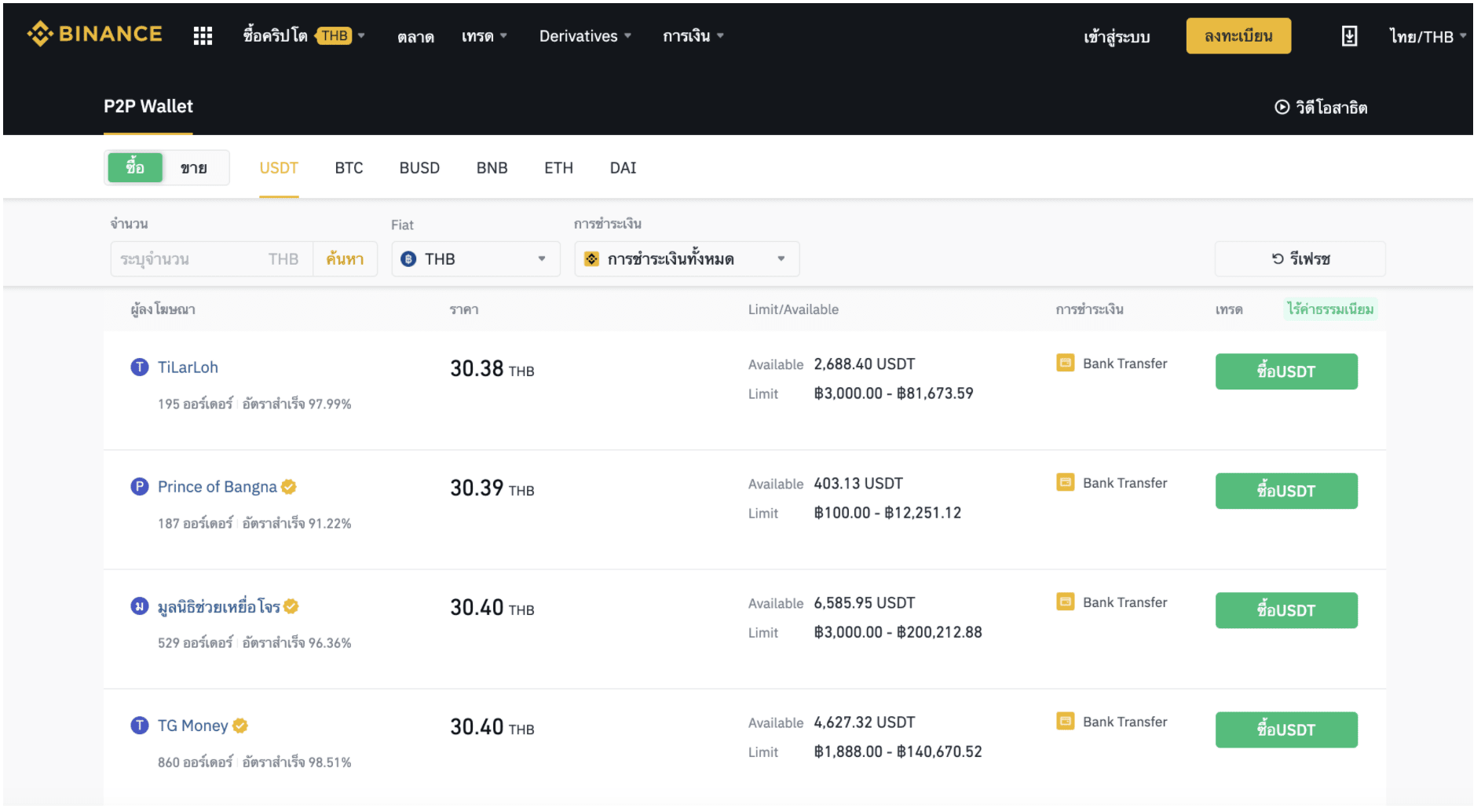This screenshot has height=812, width=1481.
Task: Select the BTC tab
Action: point(349,168)
